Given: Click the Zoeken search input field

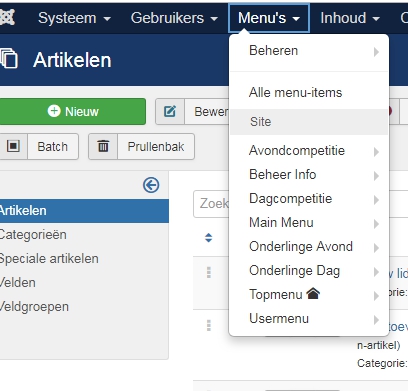Looking at the screenshot, I should 211,204.
